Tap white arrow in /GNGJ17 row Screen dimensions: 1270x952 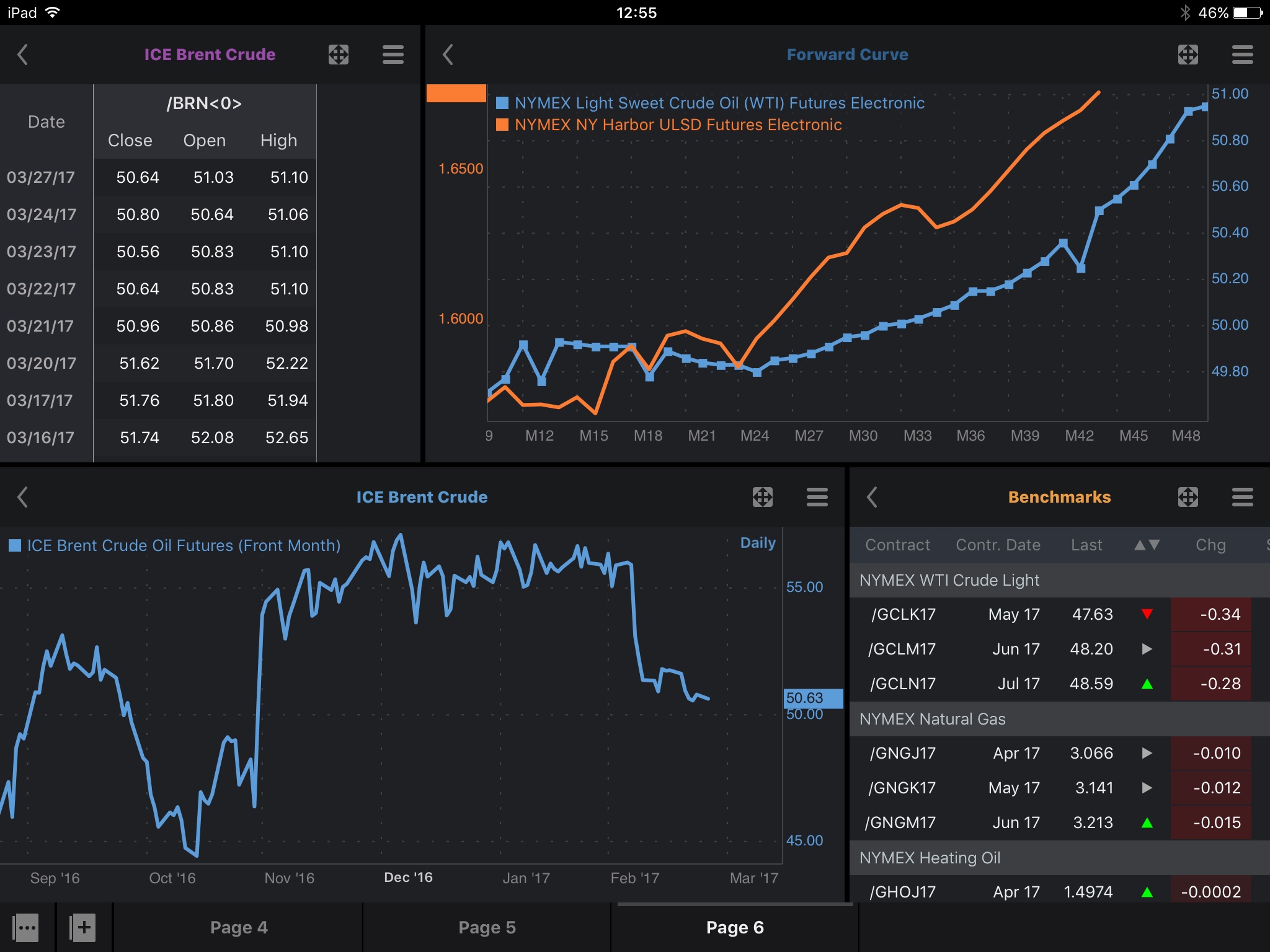tap(1147, 753)
